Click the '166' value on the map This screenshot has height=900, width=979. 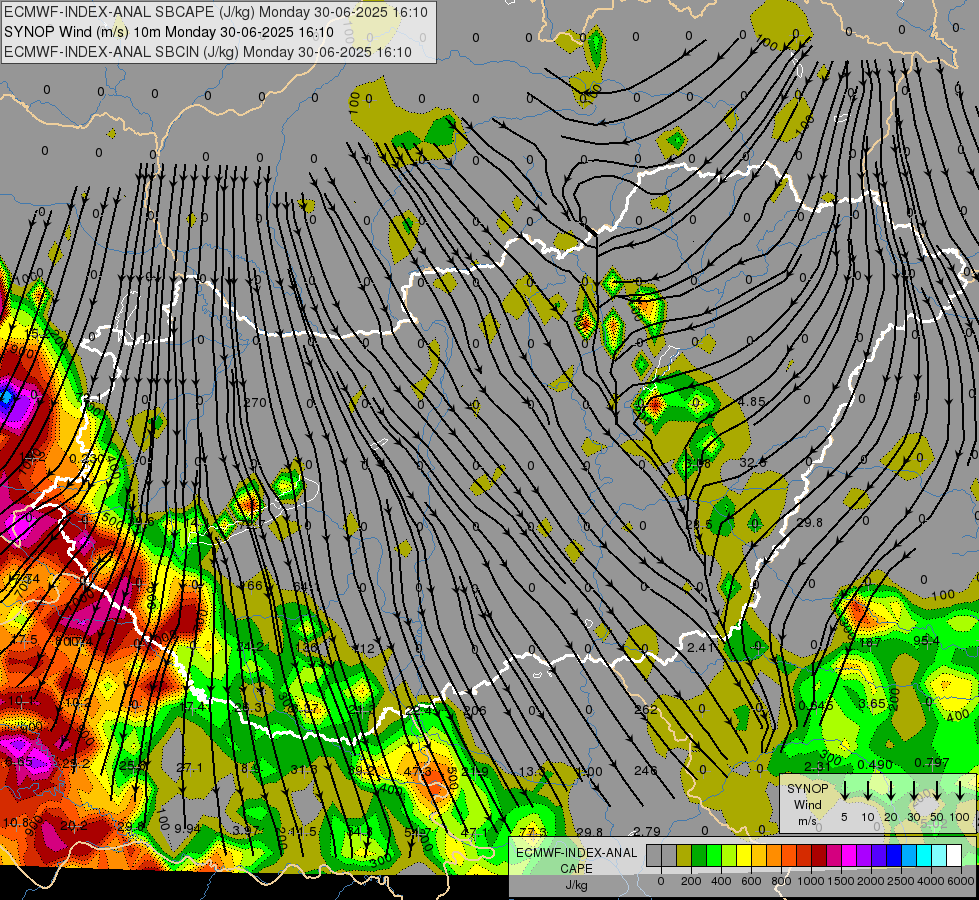[x=251, y=585]
